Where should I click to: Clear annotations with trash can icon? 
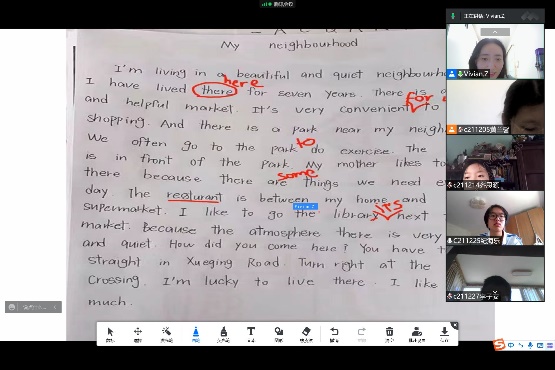tap(389, 334)
